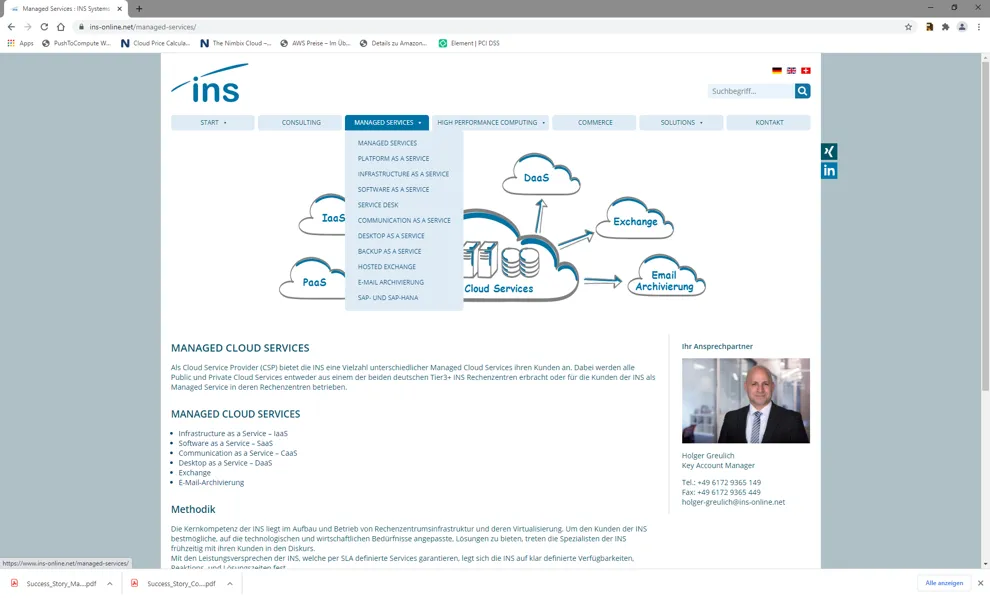The width and height of the screenshot is (990, 598).
Task: Go back in browser history
Action: coord(11,27)
